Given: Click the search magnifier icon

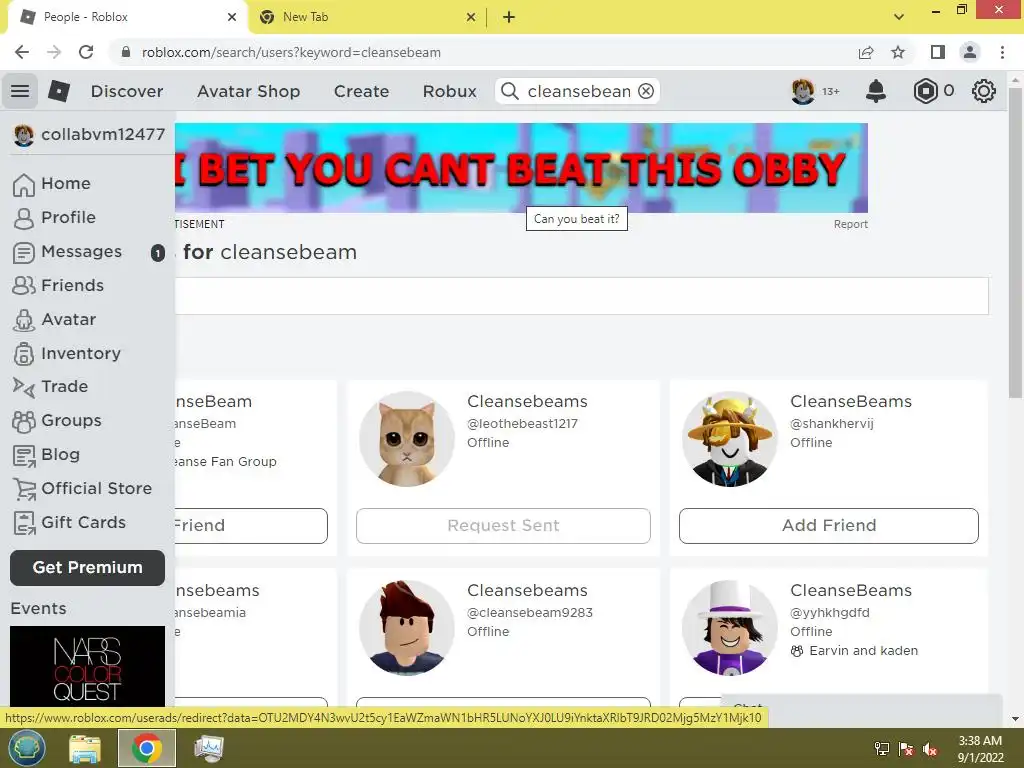Looking at the screenshot, I should (x=509, y=91).
